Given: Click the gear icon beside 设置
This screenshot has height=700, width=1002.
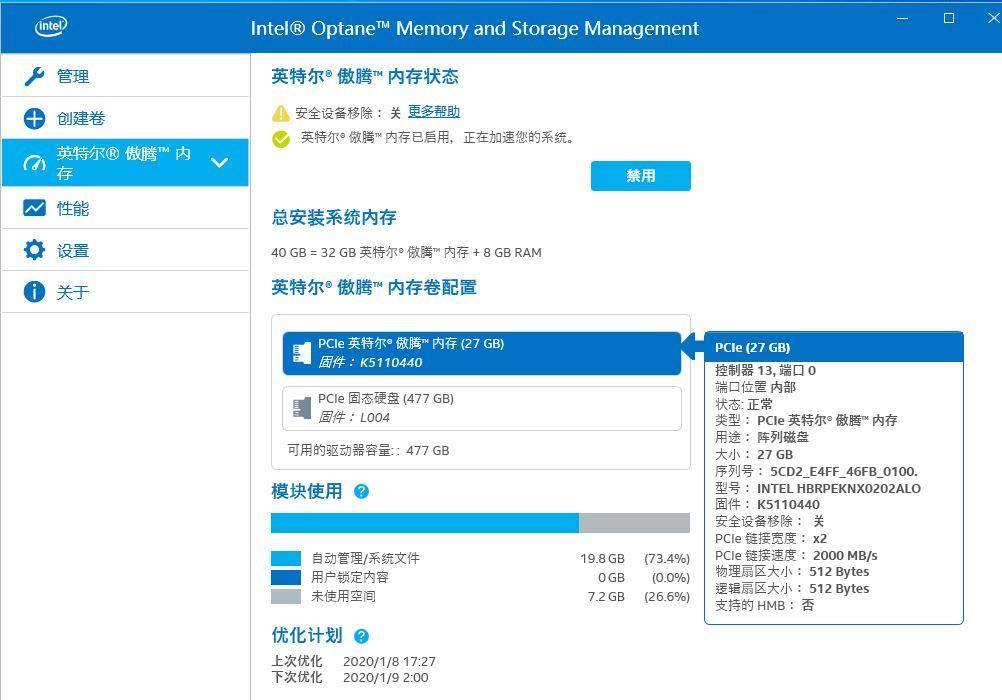Looking at the screenshot, I should point(34,250).
